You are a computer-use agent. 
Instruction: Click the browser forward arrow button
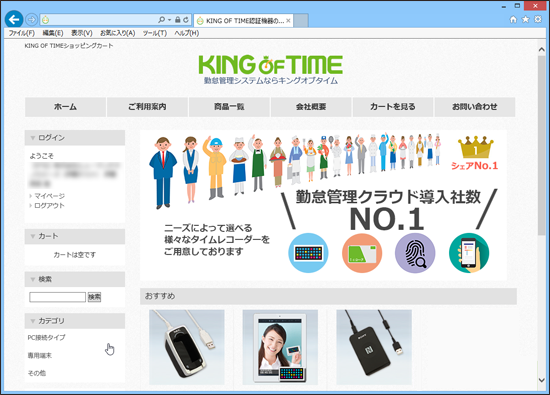(x=32, y=20)
